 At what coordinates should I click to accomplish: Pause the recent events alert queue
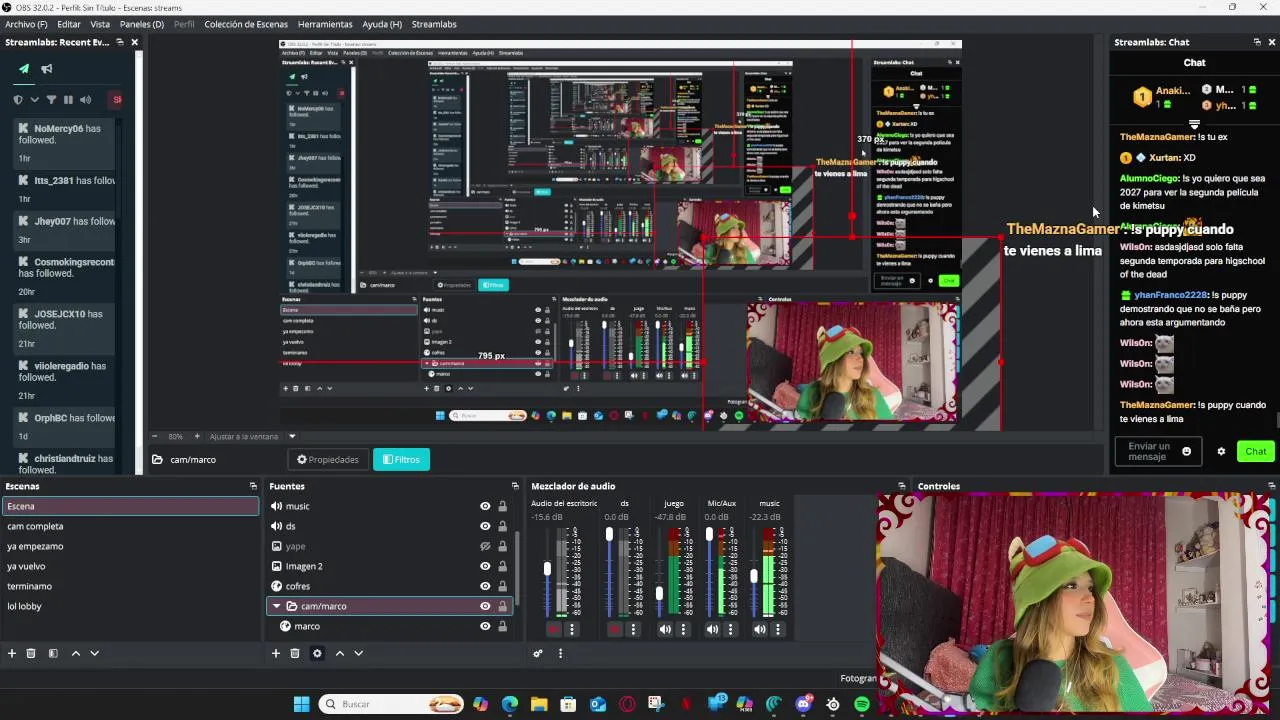click(68, 100)
